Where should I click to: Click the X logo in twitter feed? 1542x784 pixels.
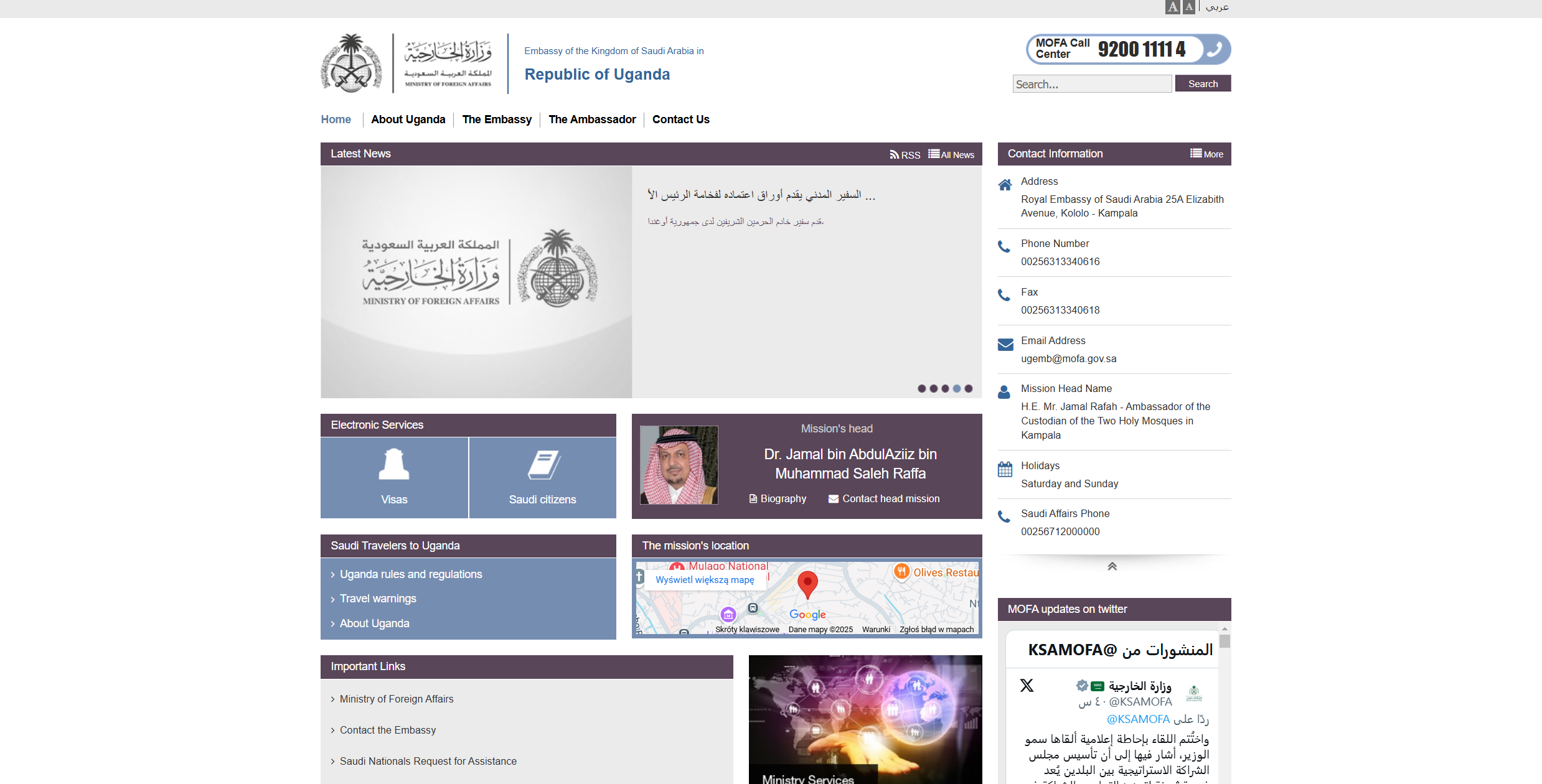click(1027, 685)
